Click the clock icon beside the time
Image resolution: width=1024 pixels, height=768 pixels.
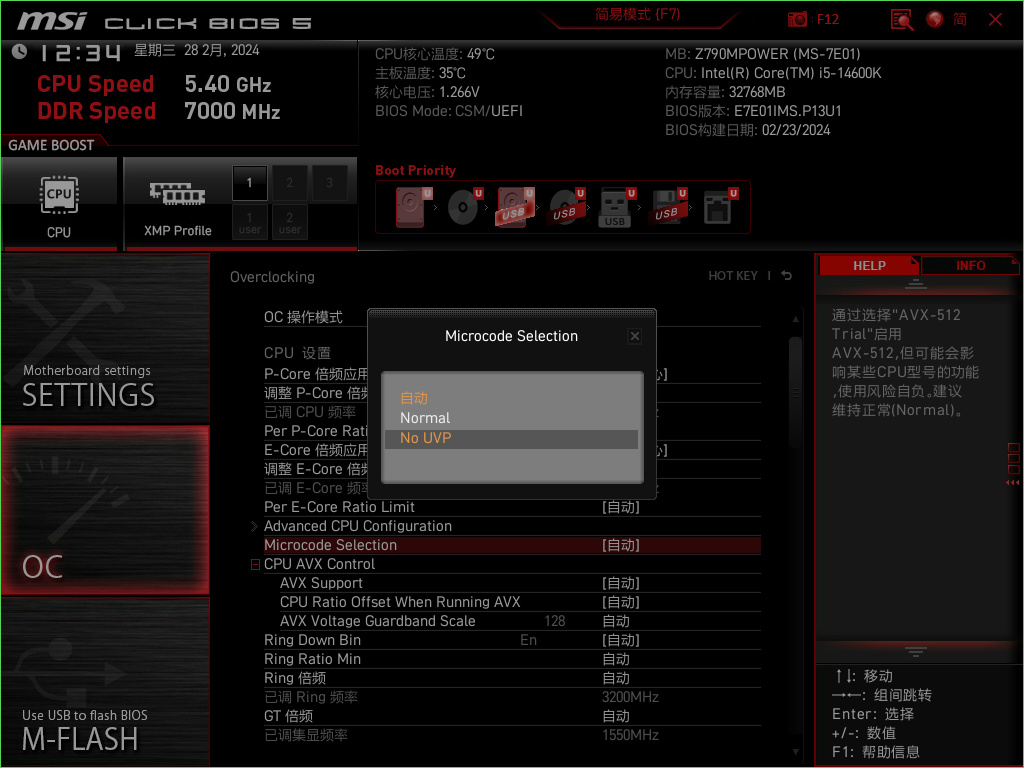click(x=20, y=51)
